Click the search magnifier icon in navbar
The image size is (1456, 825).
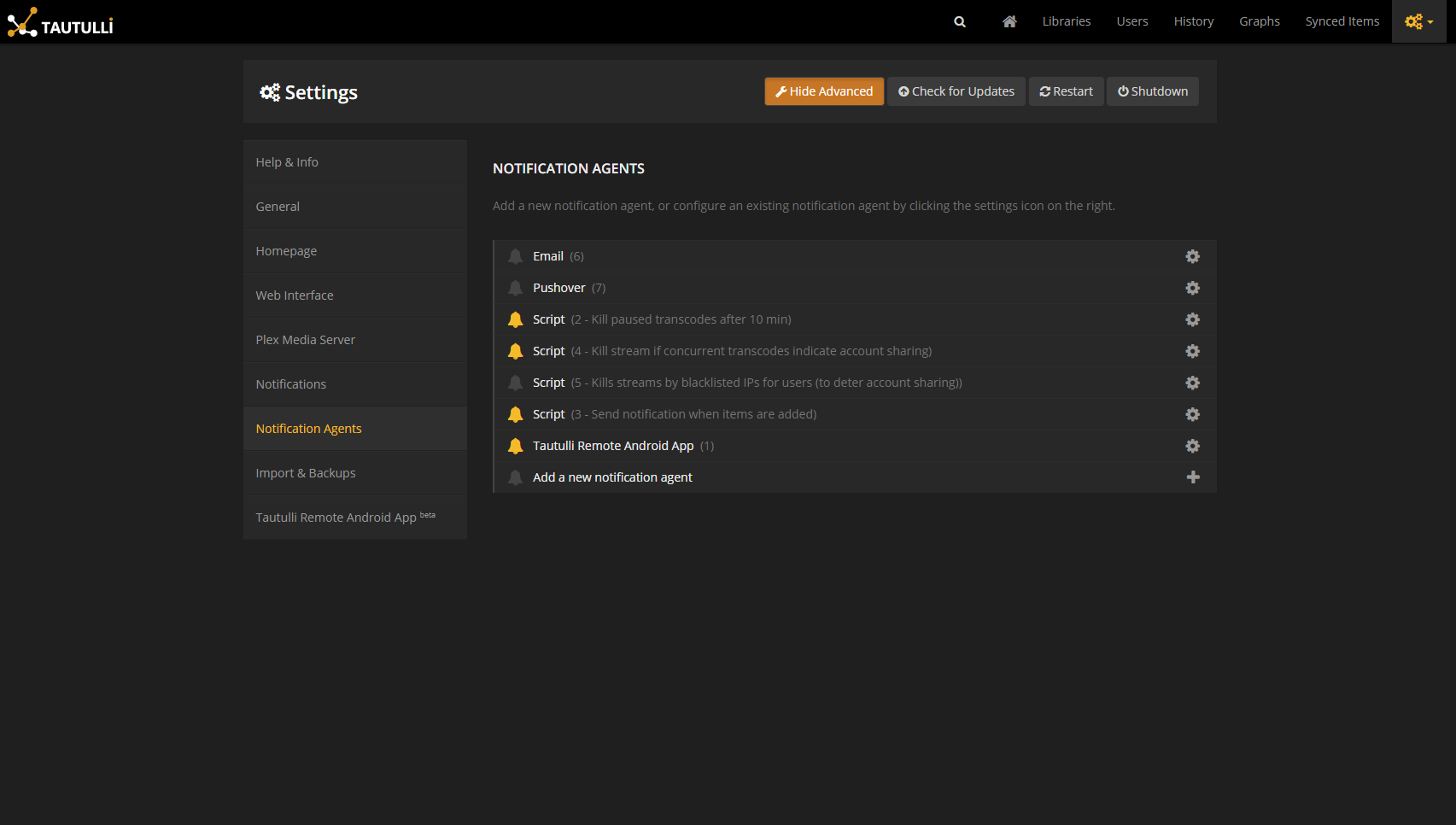[x=960, y=22]
